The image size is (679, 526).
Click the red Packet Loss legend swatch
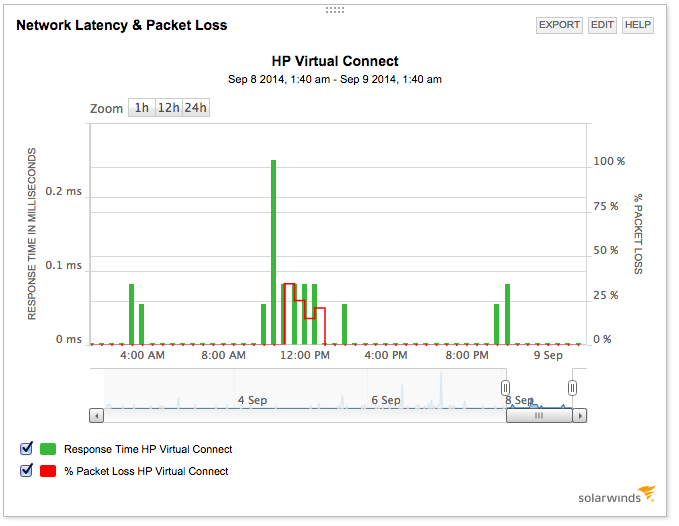pyautogui.click(x=48, y=471)
